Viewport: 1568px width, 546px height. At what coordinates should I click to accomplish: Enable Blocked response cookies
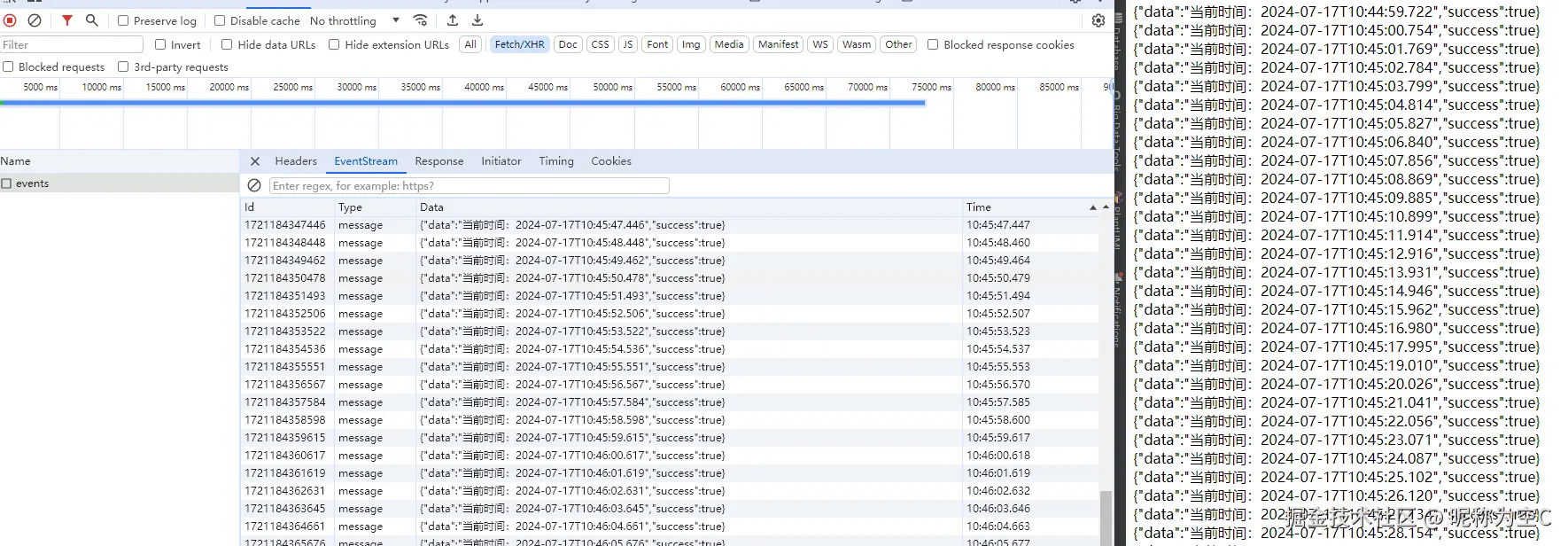(x=933, y=44)
